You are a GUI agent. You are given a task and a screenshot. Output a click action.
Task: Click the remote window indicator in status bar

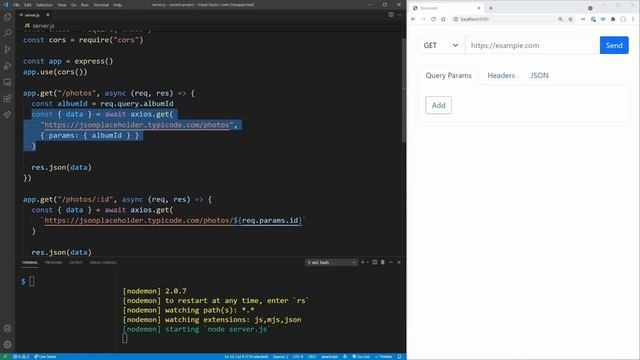click(5, 357)
